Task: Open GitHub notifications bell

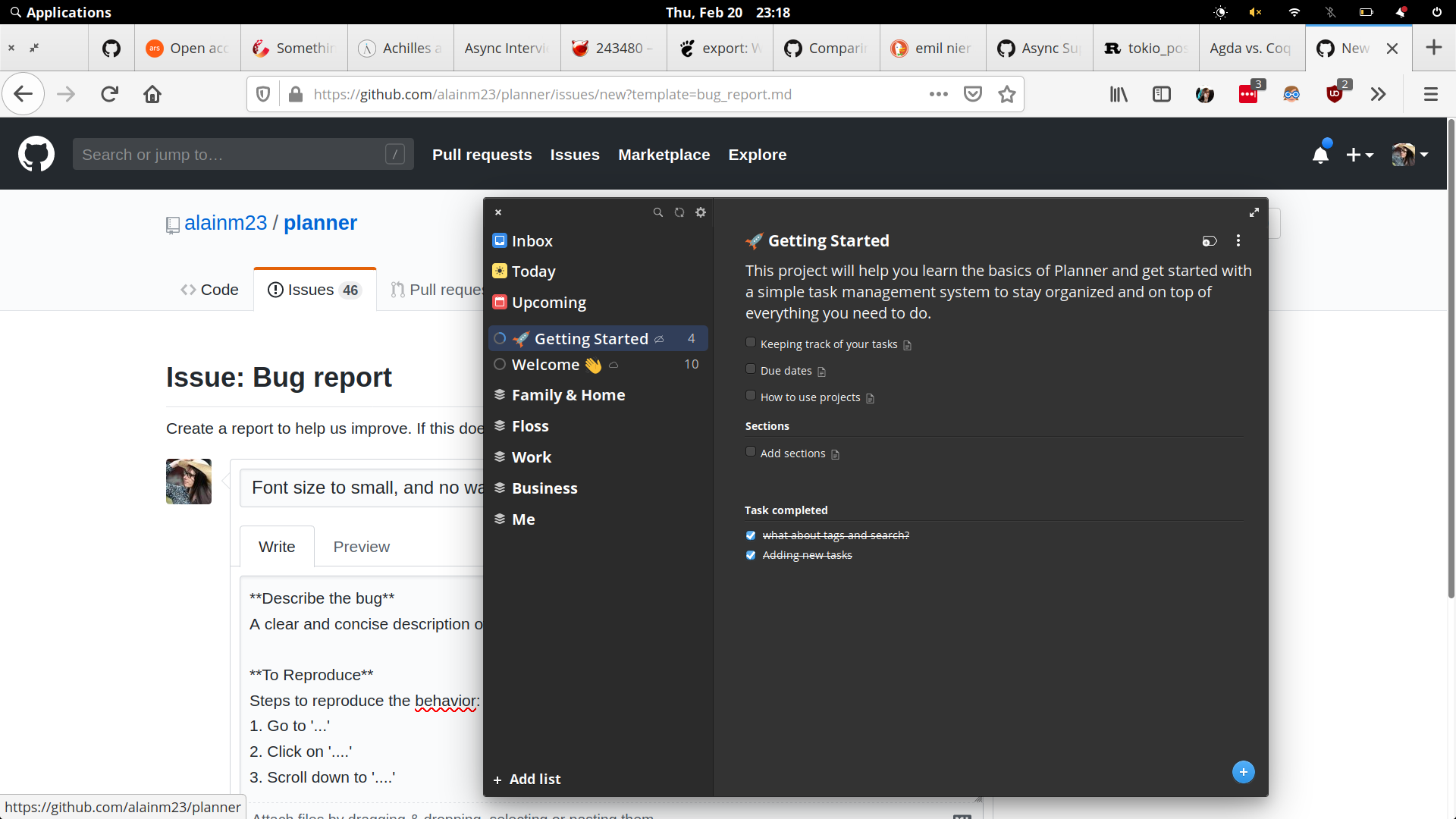Action: (x=1320, y=153)
